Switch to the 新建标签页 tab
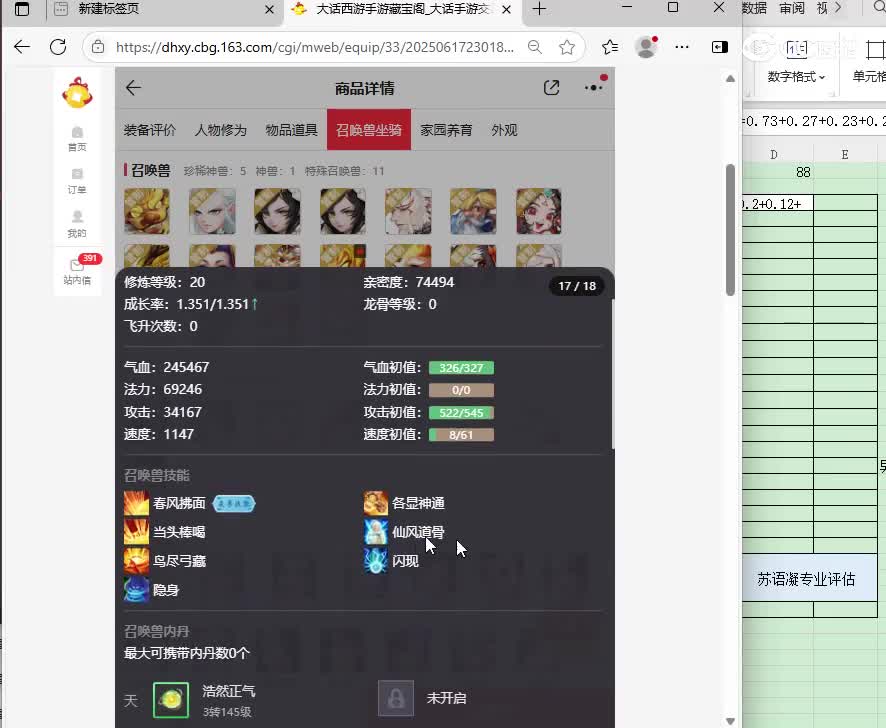Screen dimensions: 886x728 coord(164,10)
